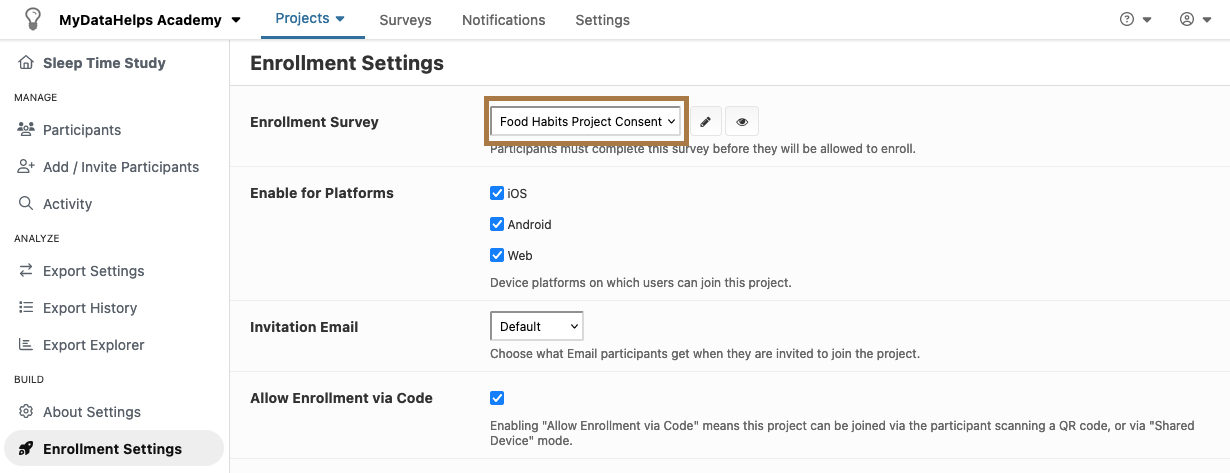
Task: Click the Sleep Time Study home icon
Action: click(26, 63)
